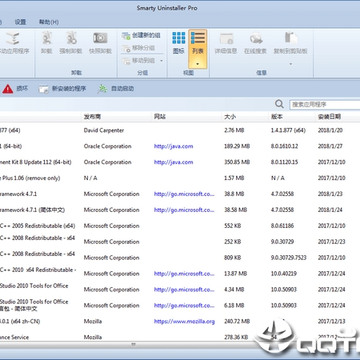
Task: Expand the 复制到剪贴板 dropdown arrow
Action: (x=290, y=64)
